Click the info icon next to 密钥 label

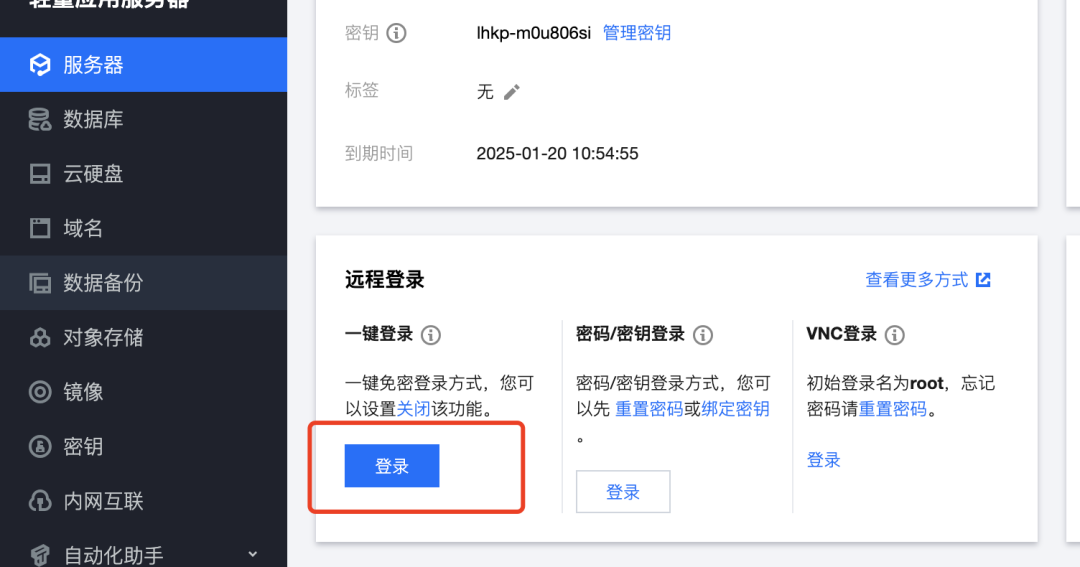tap(397, 33)
